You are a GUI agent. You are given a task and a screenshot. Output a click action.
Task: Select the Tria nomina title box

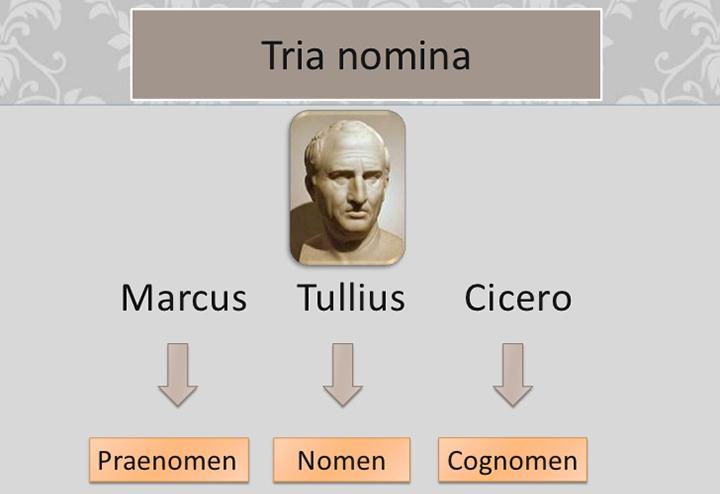[x=366, y=55]
